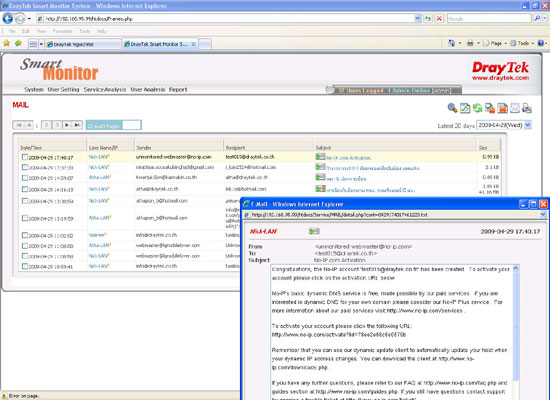Click the scroll-up arrow of the message body
550x400 pixels.
click(516, 268)
